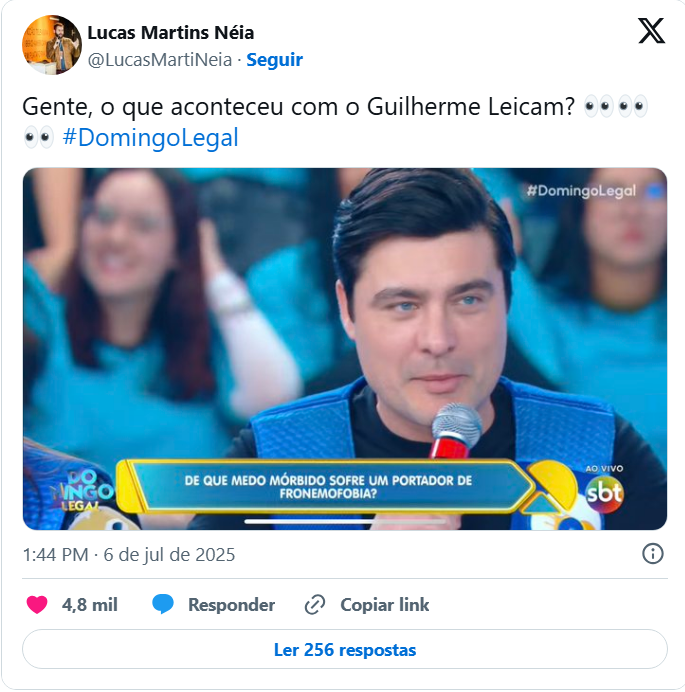
Task: Click the Responder button
Action: [231, 605]
